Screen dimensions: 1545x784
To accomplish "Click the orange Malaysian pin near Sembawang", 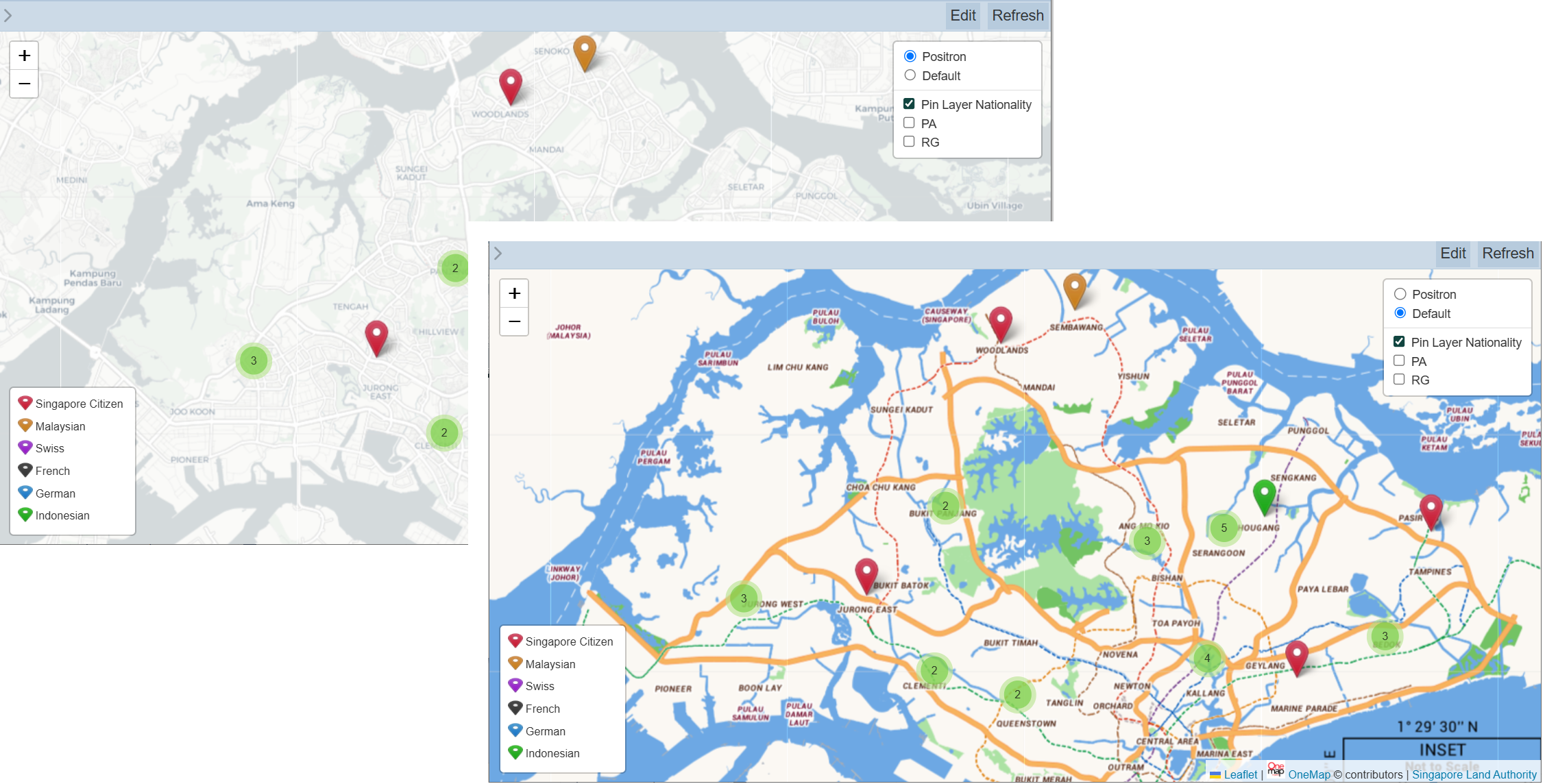I will click(1074, 289).
